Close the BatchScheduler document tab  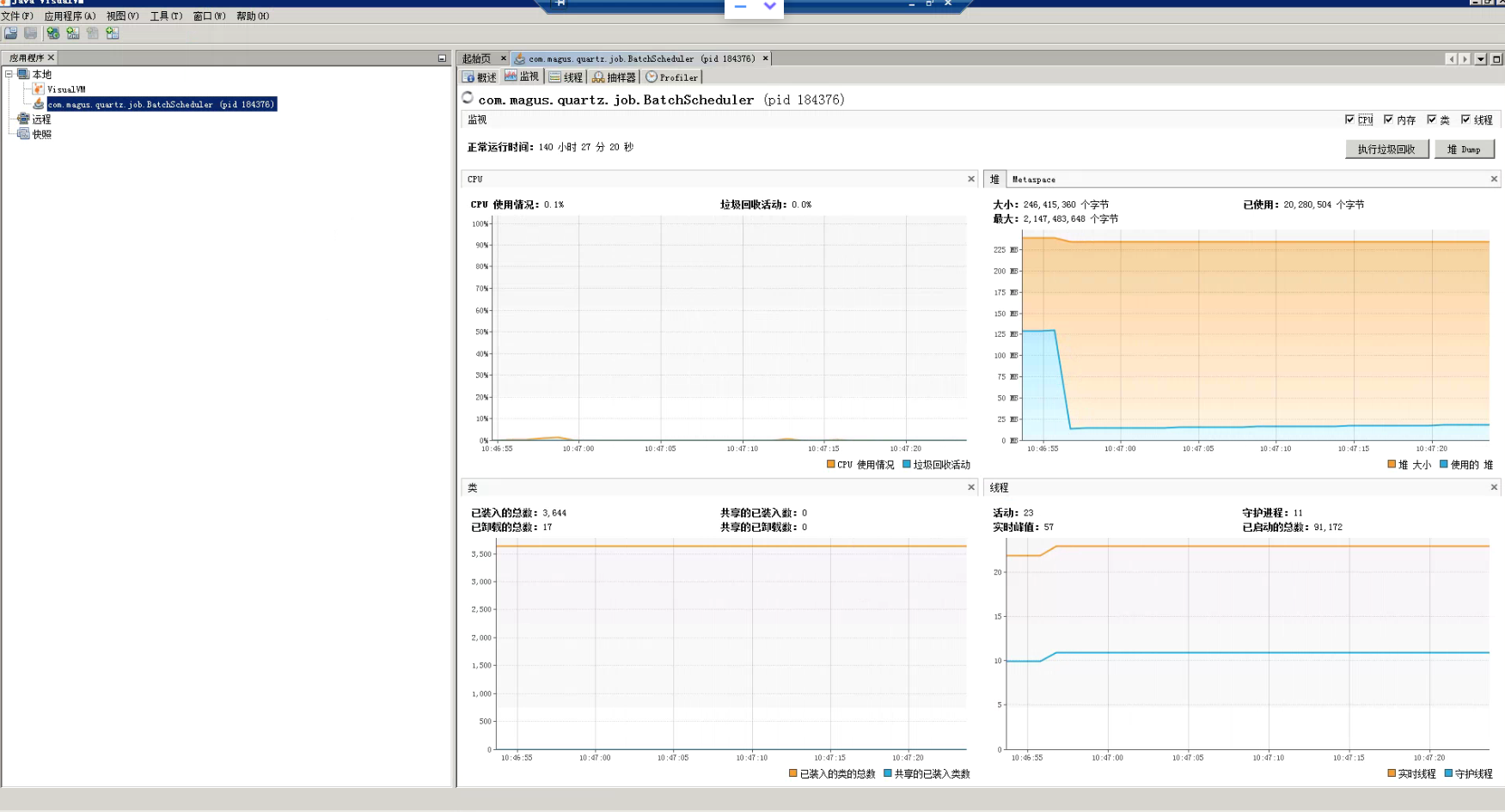(x=765, y=58)
